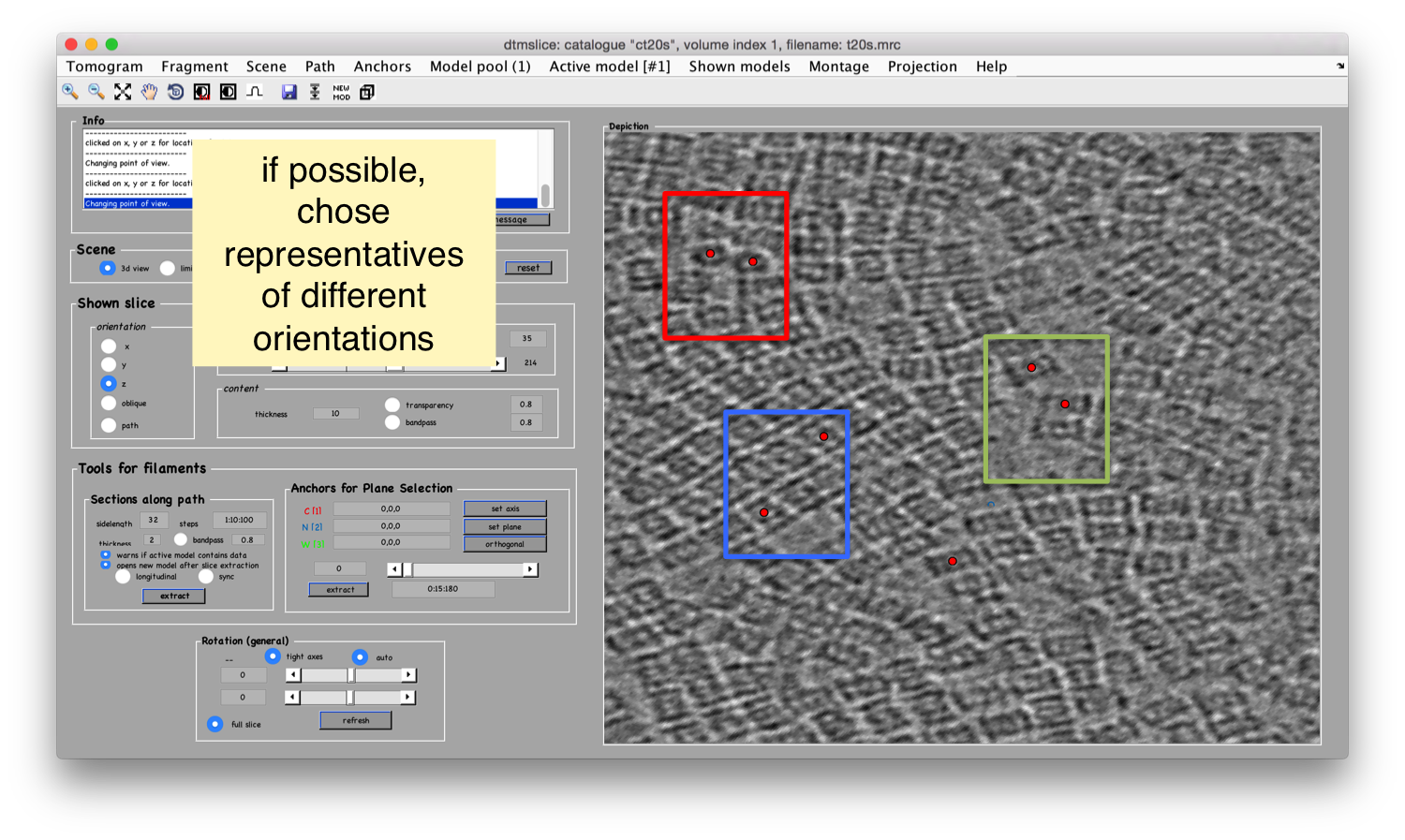Click the refresh button in Rotation

pos(356,720)
